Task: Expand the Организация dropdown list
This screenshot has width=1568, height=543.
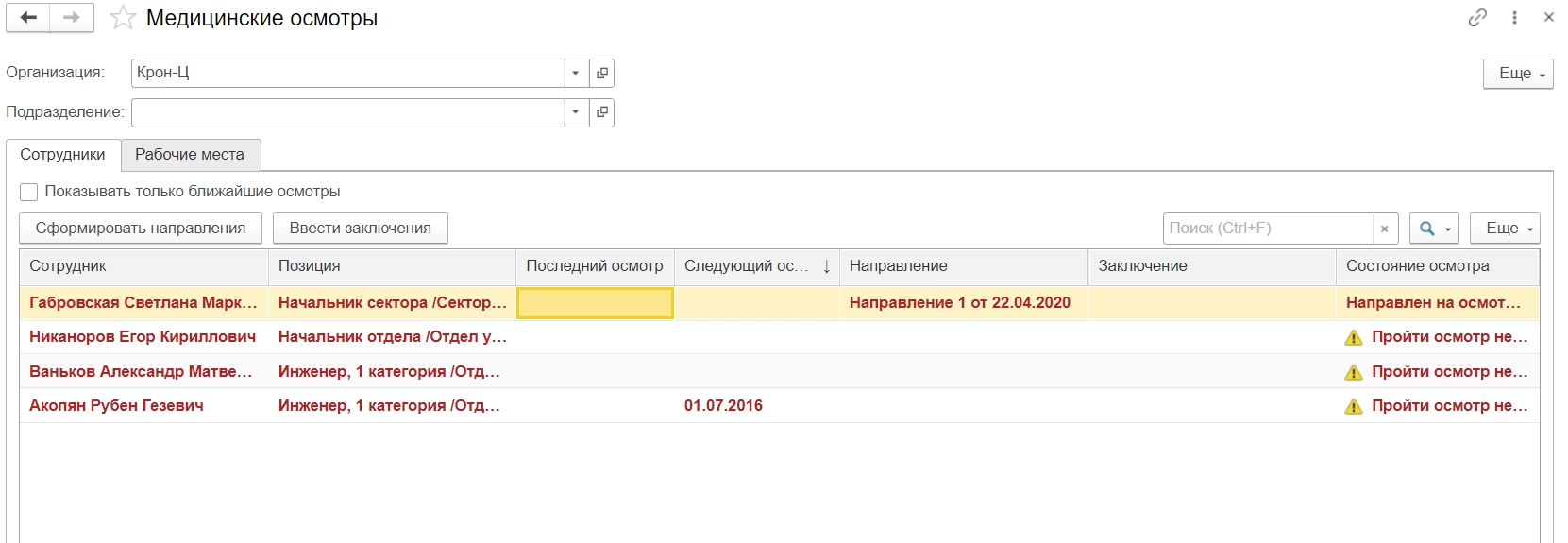Action: pos(576,73)
